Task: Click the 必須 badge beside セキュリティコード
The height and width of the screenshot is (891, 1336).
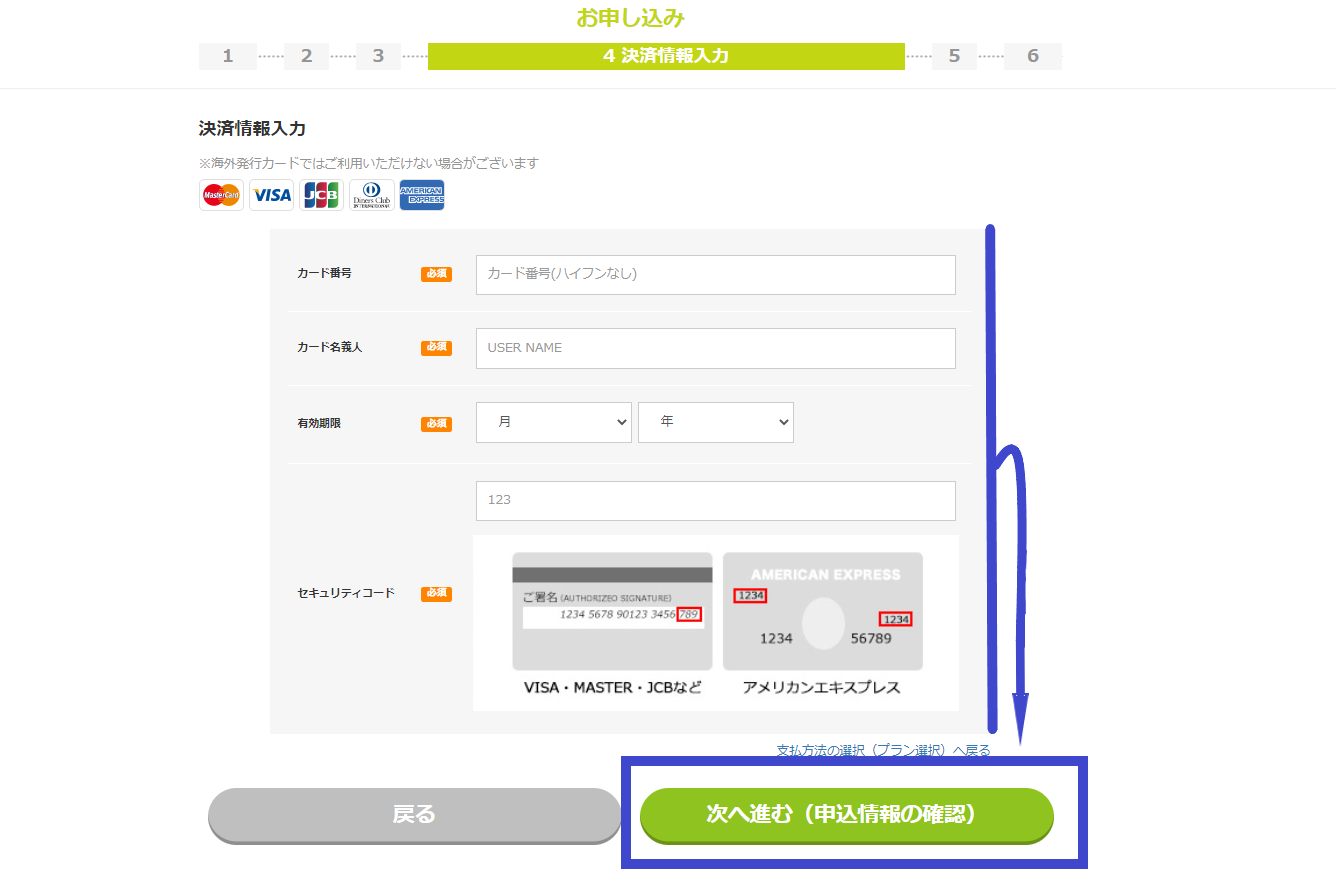Action: (436, 594)
